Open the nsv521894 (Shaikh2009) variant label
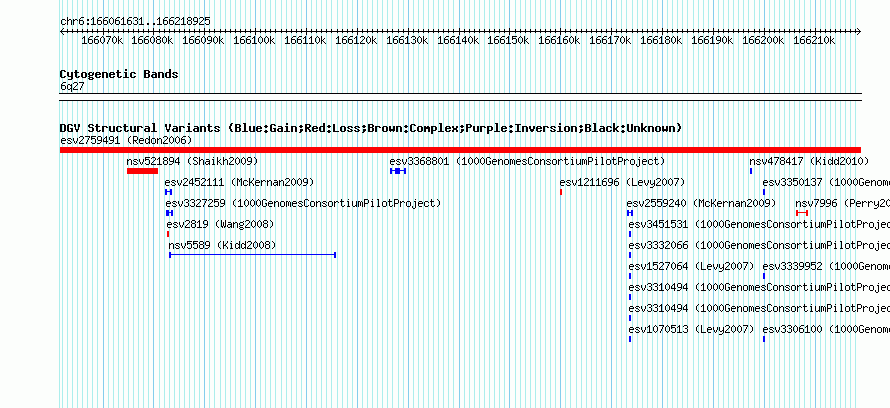The image size is (890, 408). tap(192, 161)
